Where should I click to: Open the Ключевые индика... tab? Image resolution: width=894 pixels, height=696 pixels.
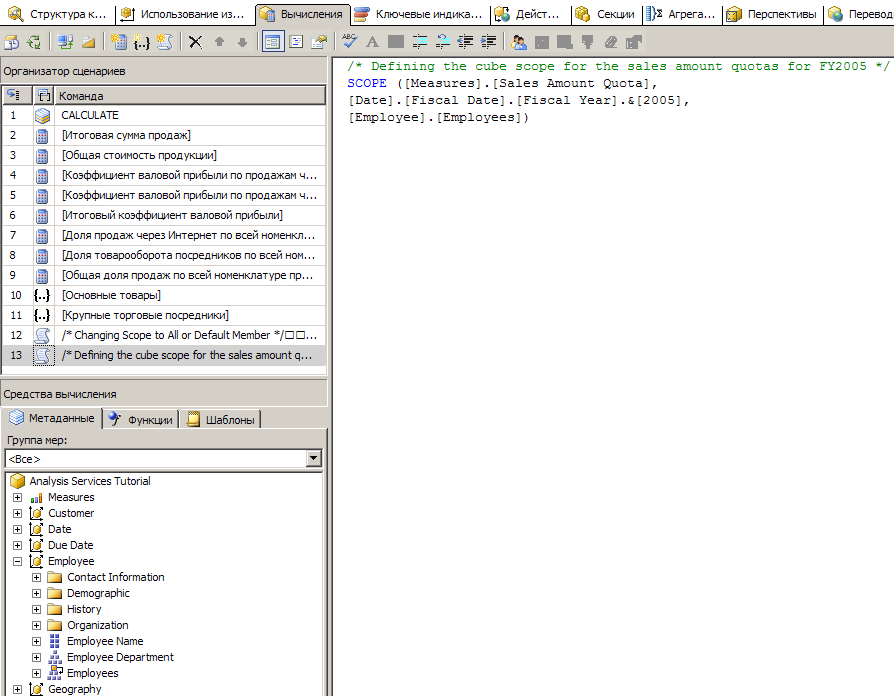coord(419,14)
